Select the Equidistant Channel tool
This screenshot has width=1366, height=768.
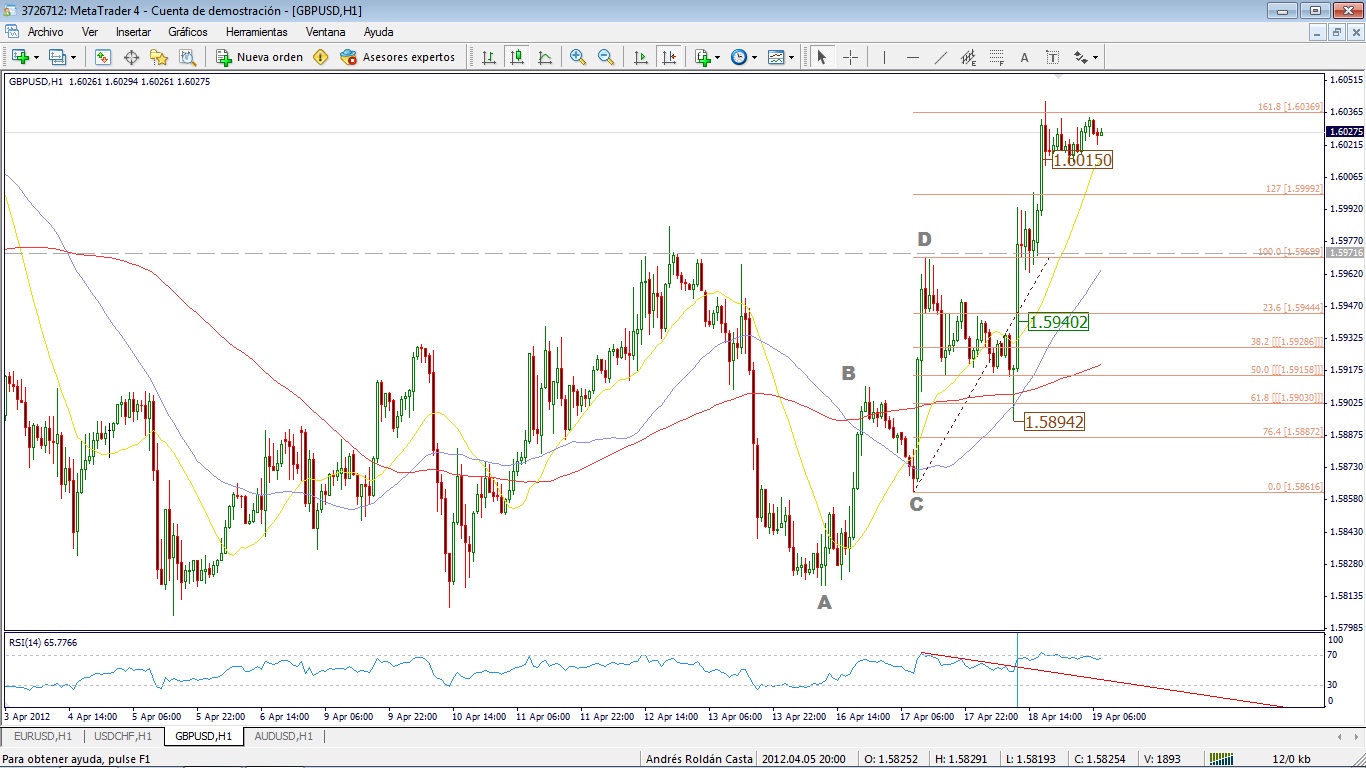(x=968, y=57)
